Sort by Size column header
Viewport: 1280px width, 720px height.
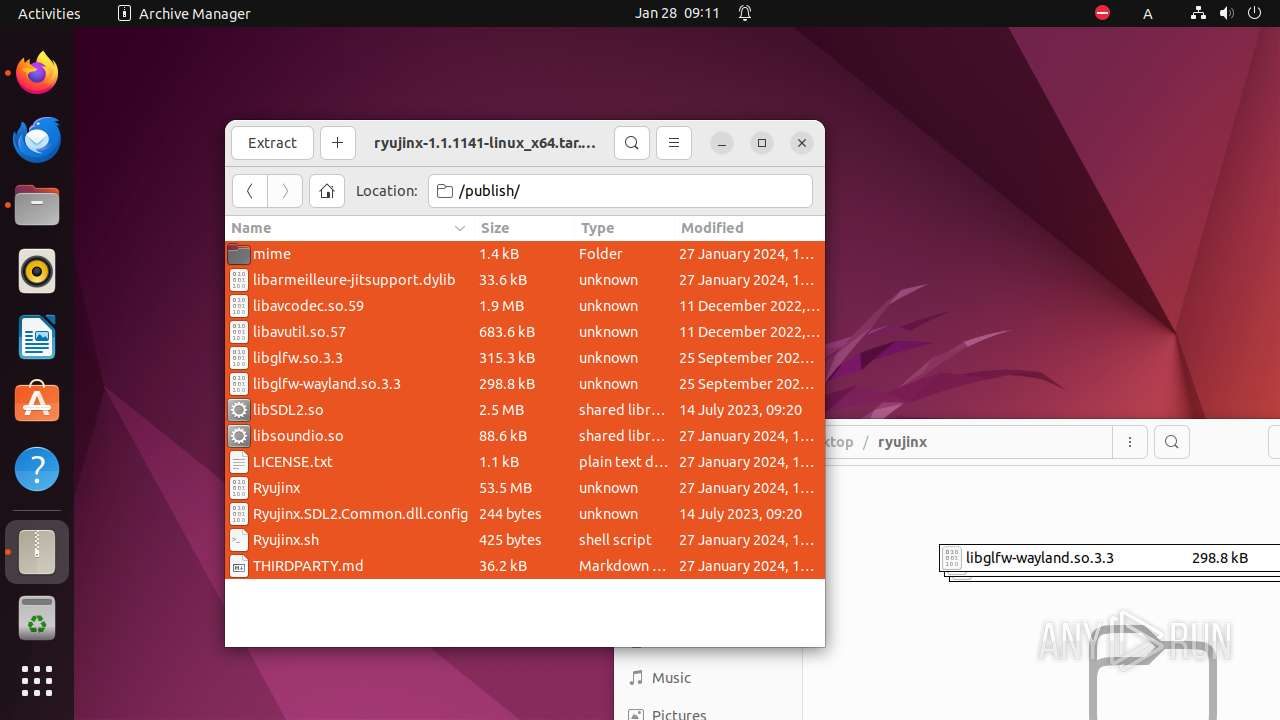click(524, 228)
